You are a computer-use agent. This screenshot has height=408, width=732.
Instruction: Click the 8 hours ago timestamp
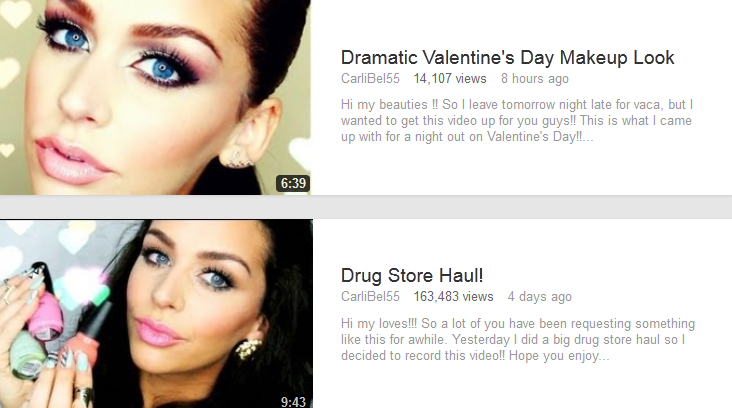(535, 78)
